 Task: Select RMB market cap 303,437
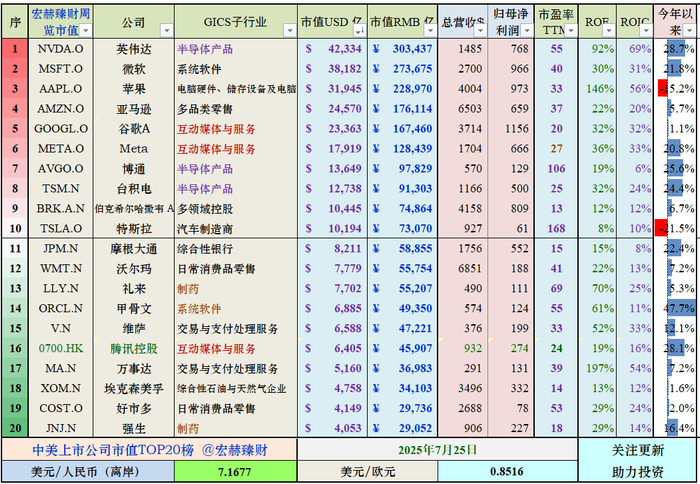403,49
